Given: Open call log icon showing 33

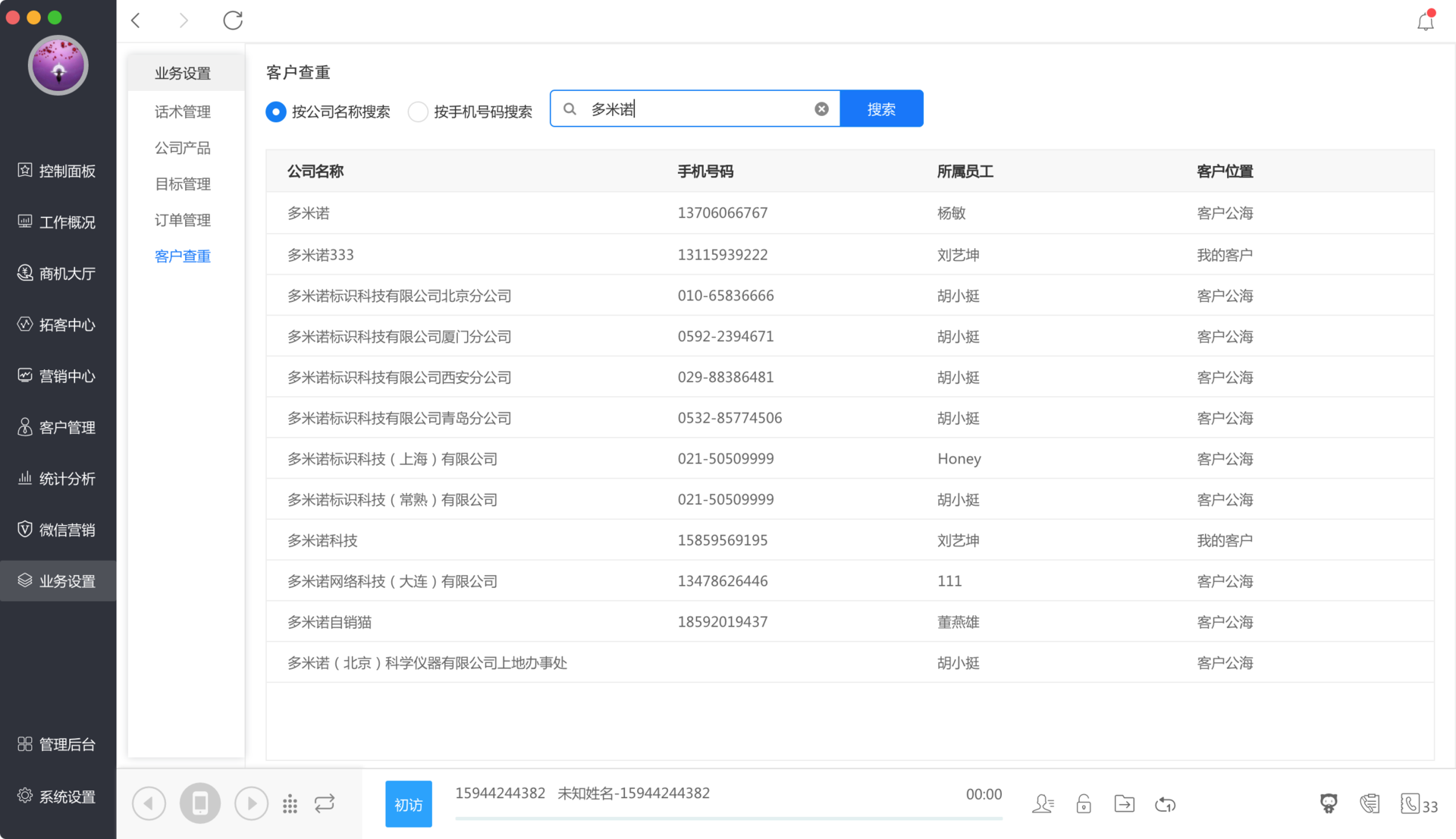Looking at the screenshot, I should [x=1419, y=804].
